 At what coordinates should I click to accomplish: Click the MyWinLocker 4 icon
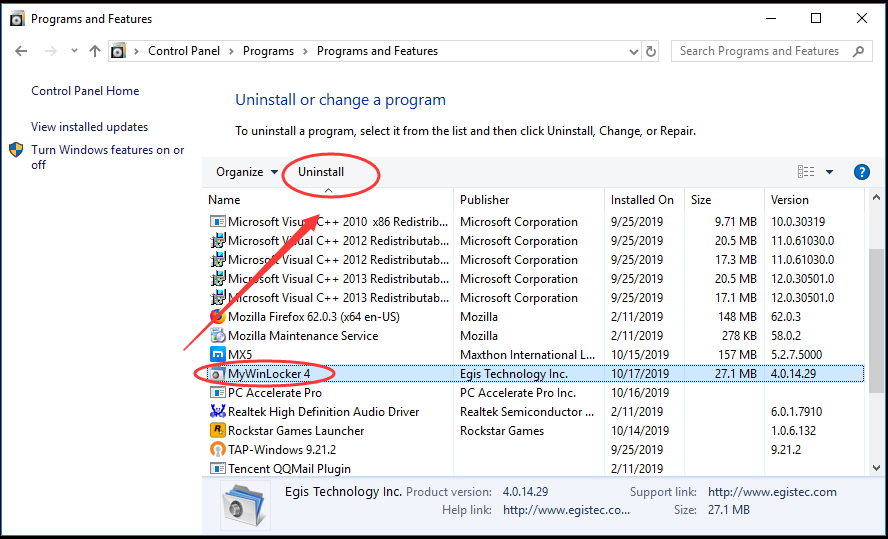217,374
